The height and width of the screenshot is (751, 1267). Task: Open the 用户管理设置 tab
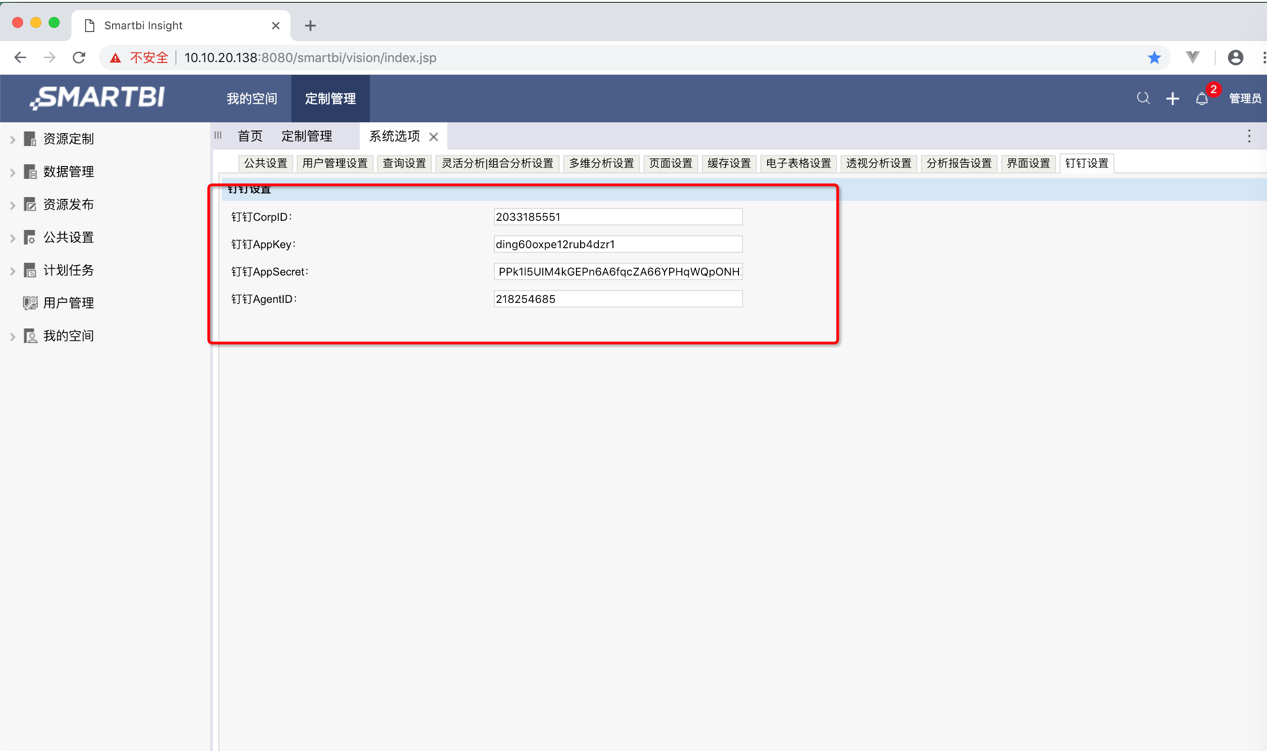[x=334, y=163]
